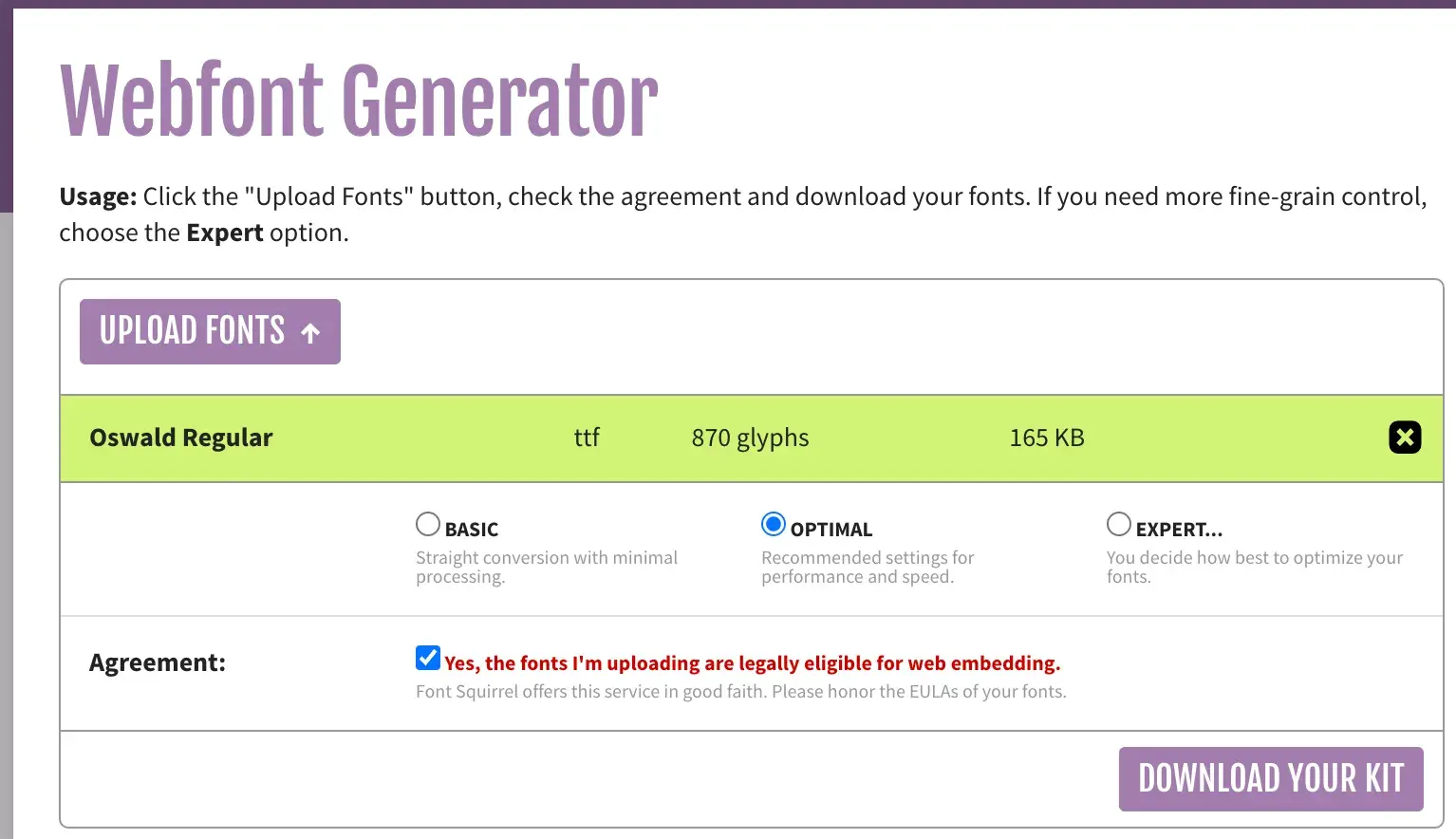Select the Optimal radio button
Screen dimensions: 1456x839
774,524
